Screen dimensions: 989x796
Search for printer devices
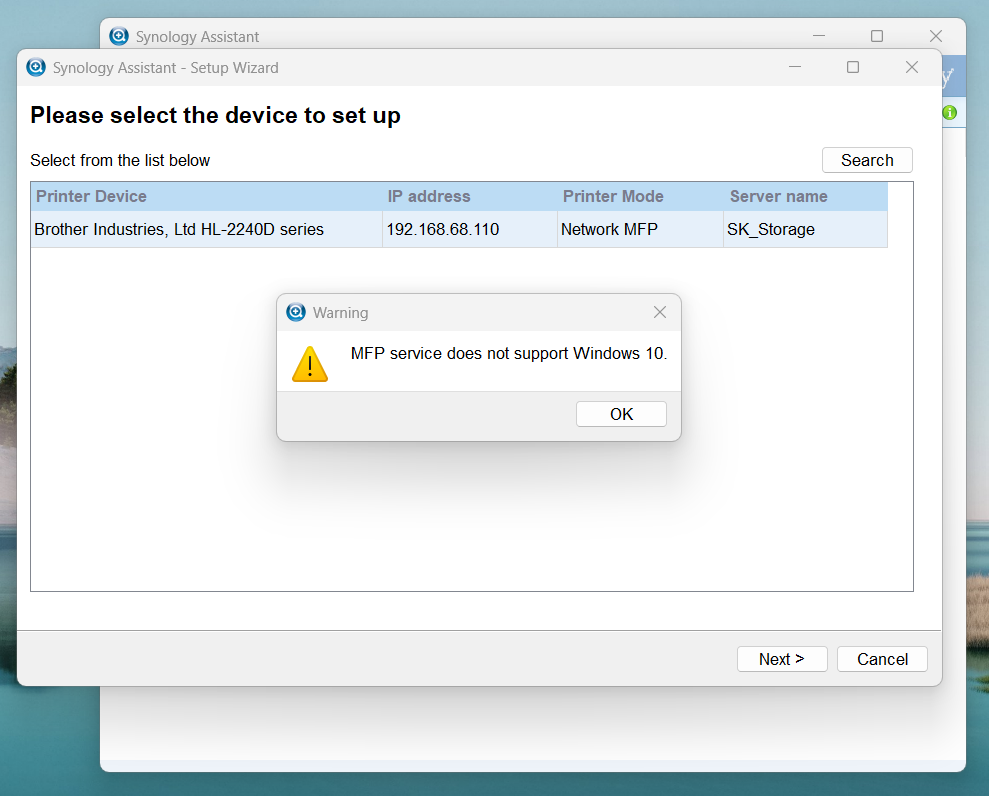pyautogui.click(x=867, y=160)
